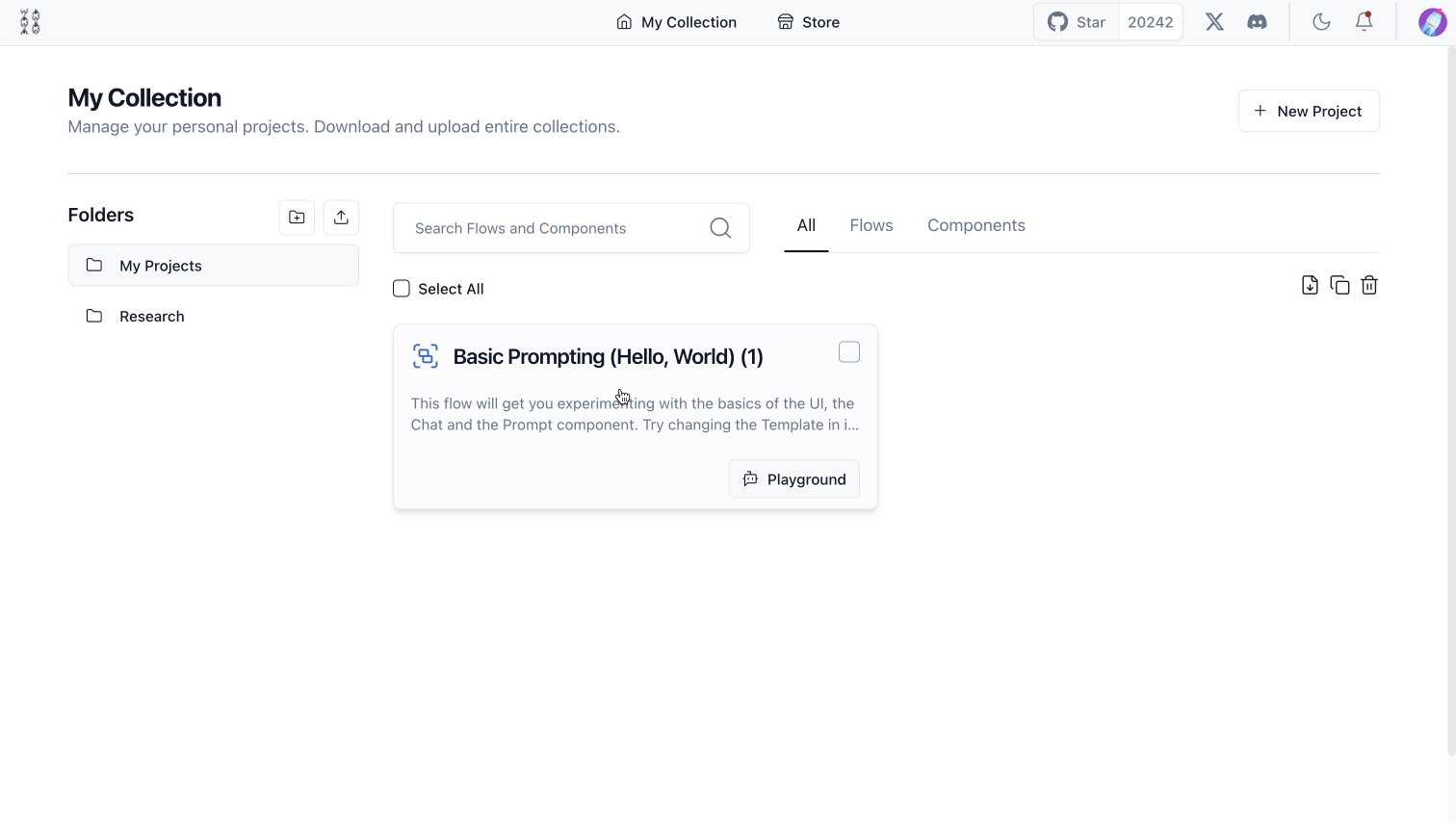Open the Discord community icon

pyautogui.click(x=1257, y=22)
